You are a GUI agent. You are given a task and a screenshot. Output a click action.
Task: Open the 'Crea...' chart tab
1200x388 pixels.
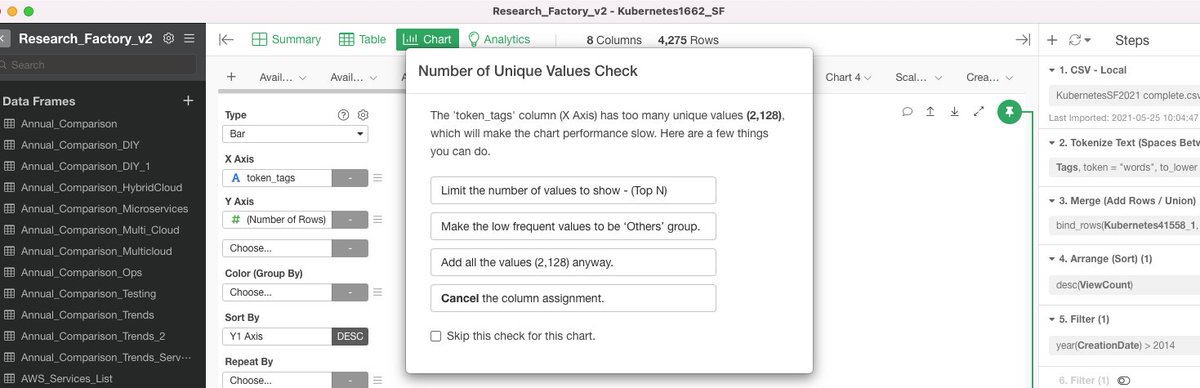989,77
